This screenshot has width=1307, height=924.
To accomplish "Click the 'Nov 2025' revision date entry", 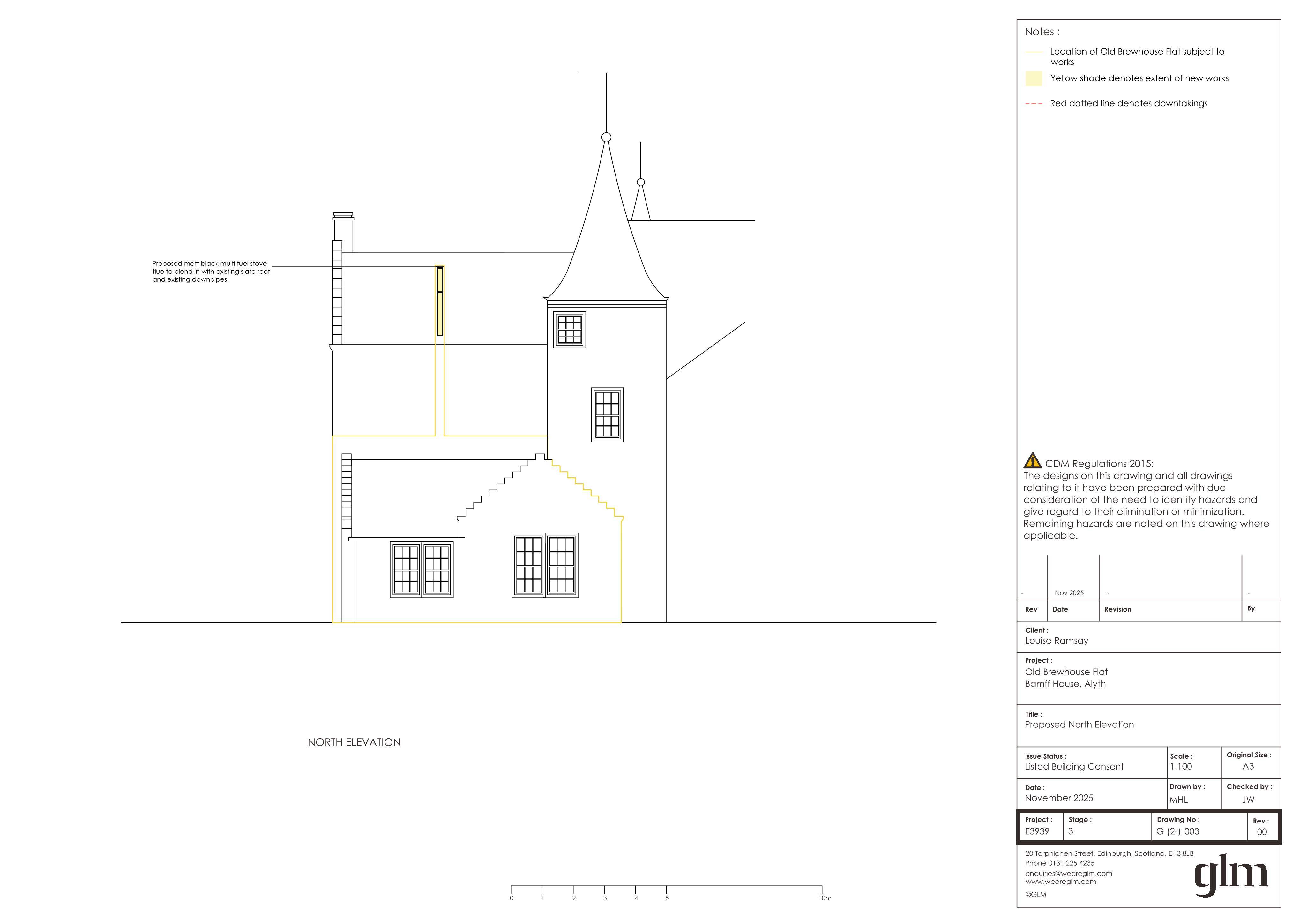I will [1069, 593].
